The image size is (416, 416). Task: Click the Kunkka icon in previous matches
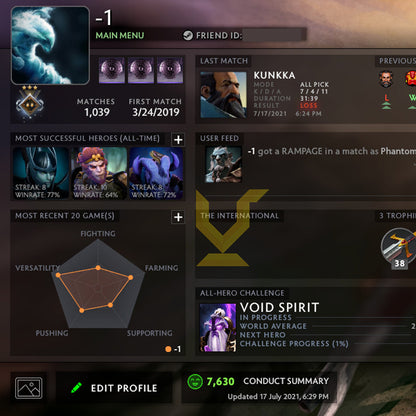(386, 79)
